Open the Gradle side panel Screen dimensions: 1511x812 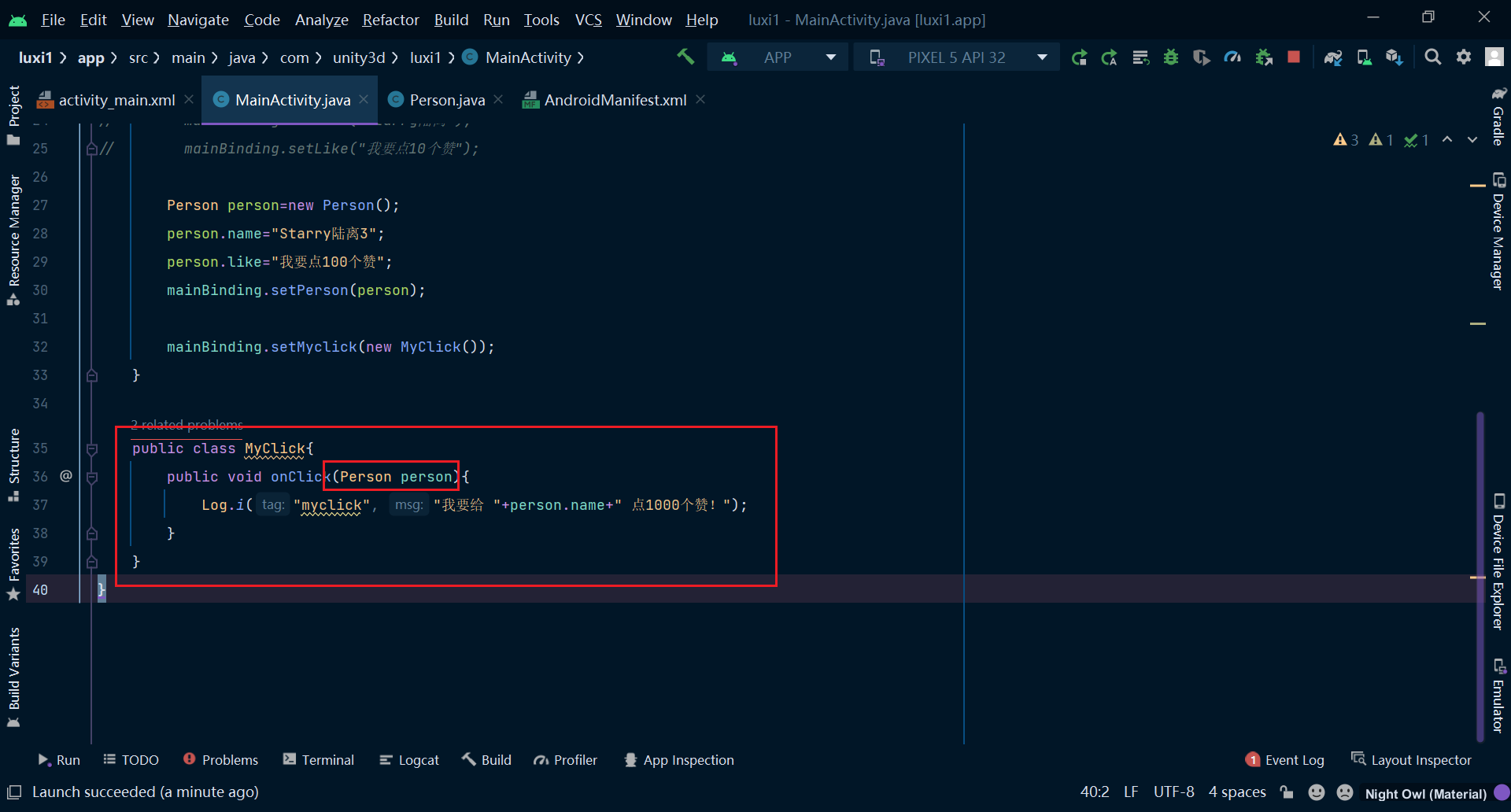point(1498,116)
